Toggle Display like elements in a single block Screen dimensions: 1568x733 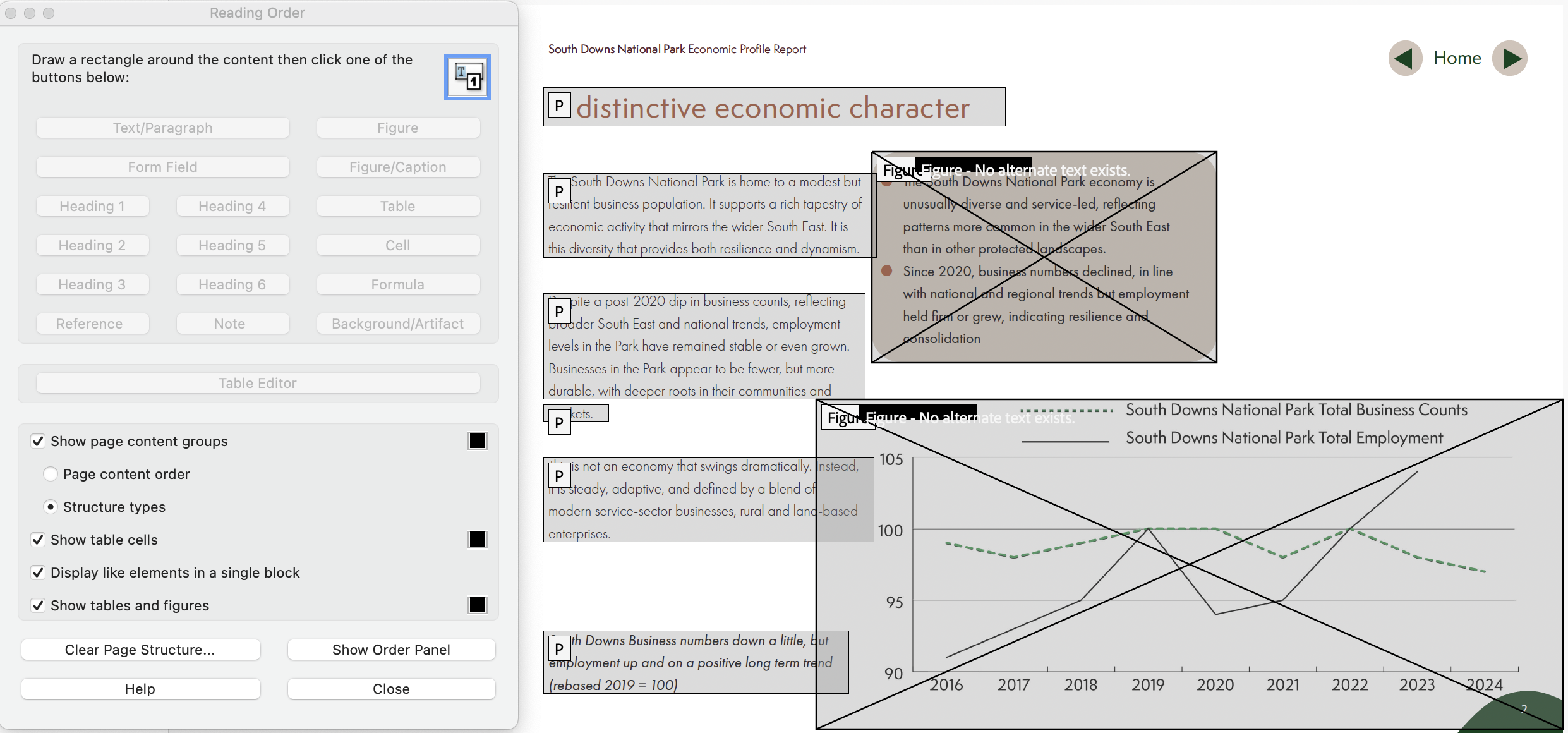tap(38, 572)
